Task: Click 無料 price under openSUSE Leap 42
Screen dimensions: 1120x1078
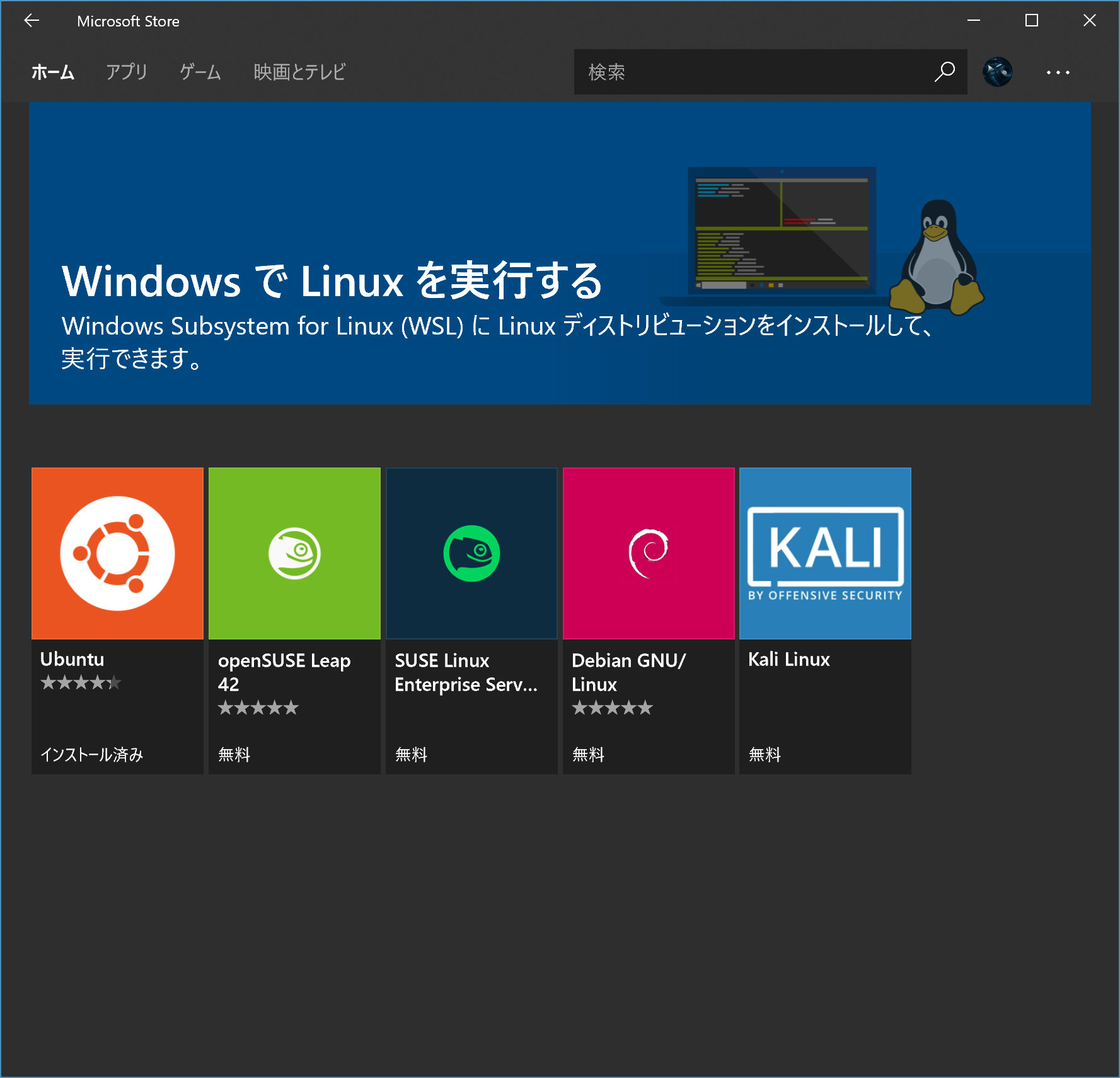Action: (234, 755)
